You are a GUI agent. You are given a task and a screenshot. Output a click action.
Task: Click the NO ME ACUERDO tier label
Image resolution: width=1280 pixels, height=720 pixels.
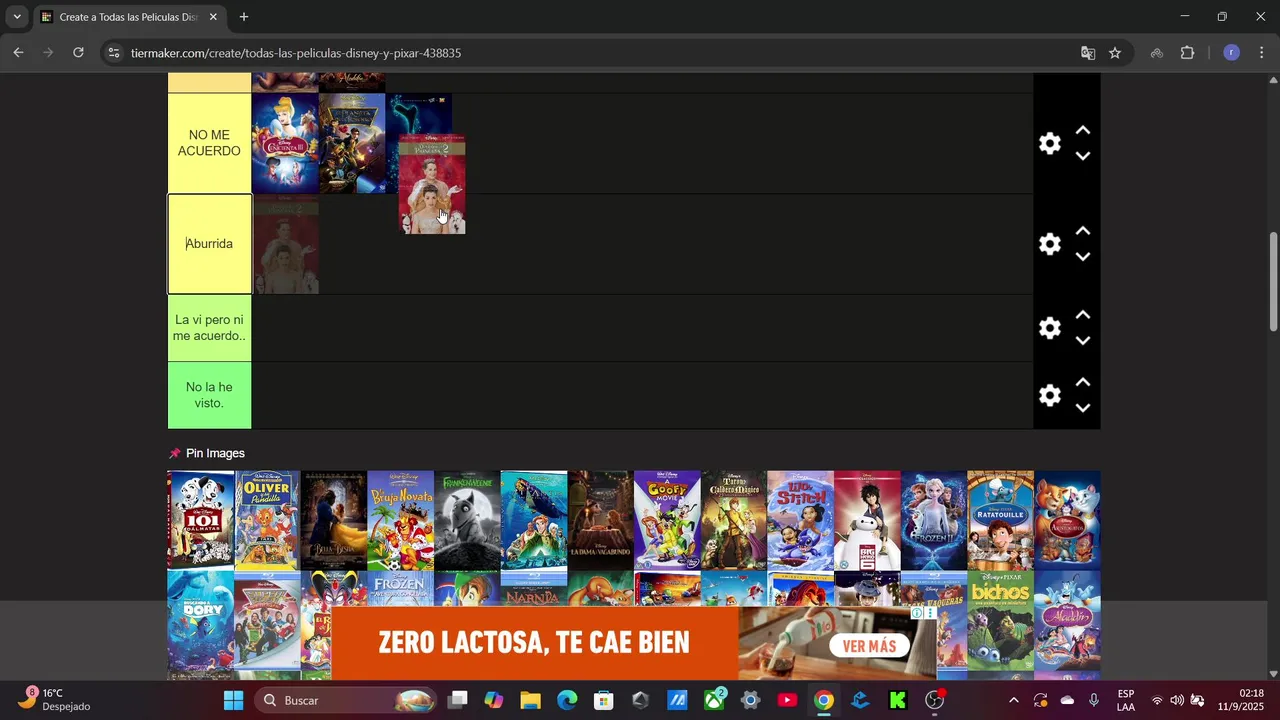click(209, 143)
